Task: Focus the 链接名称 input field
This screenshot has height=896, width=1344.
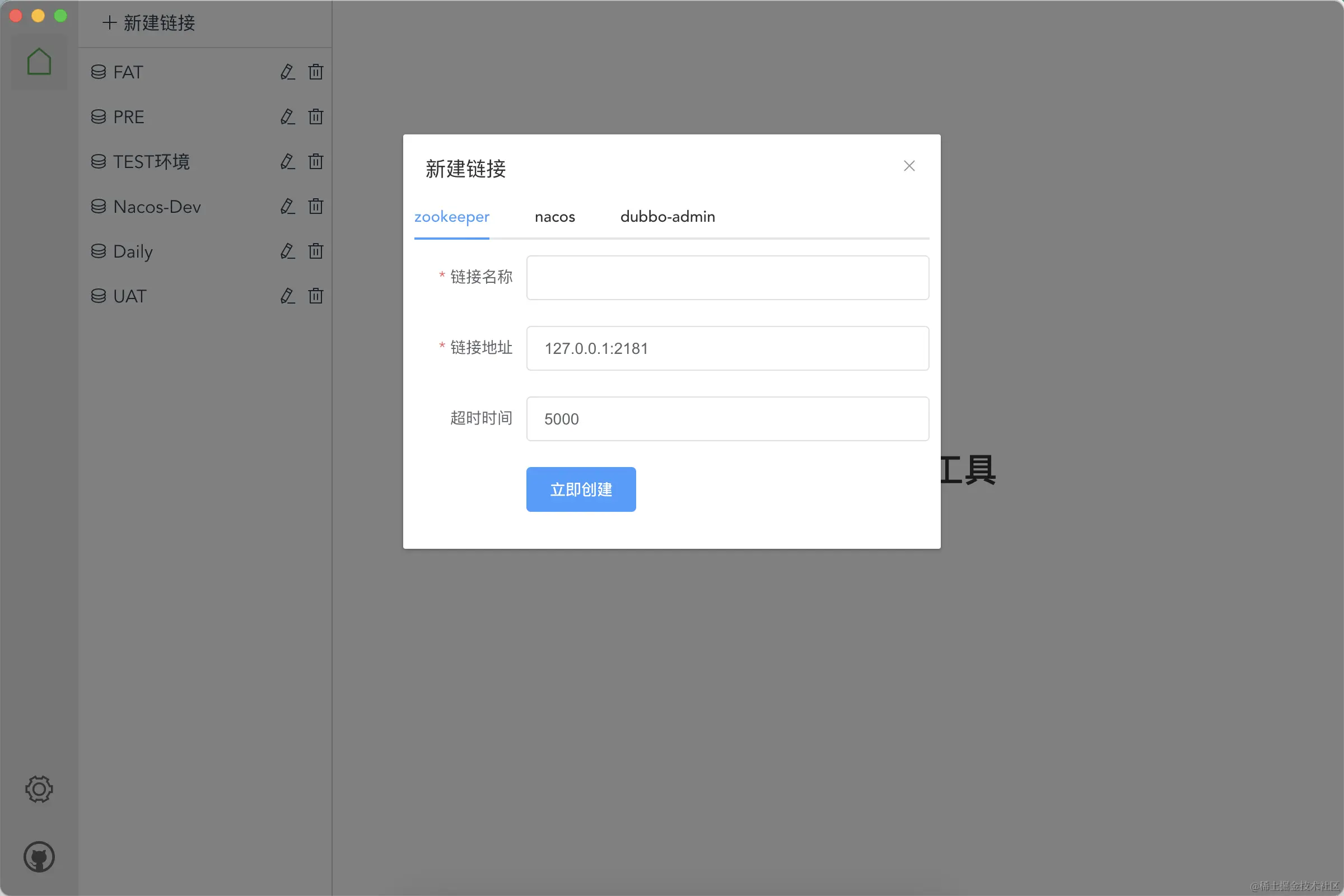Action: [727, 278]
